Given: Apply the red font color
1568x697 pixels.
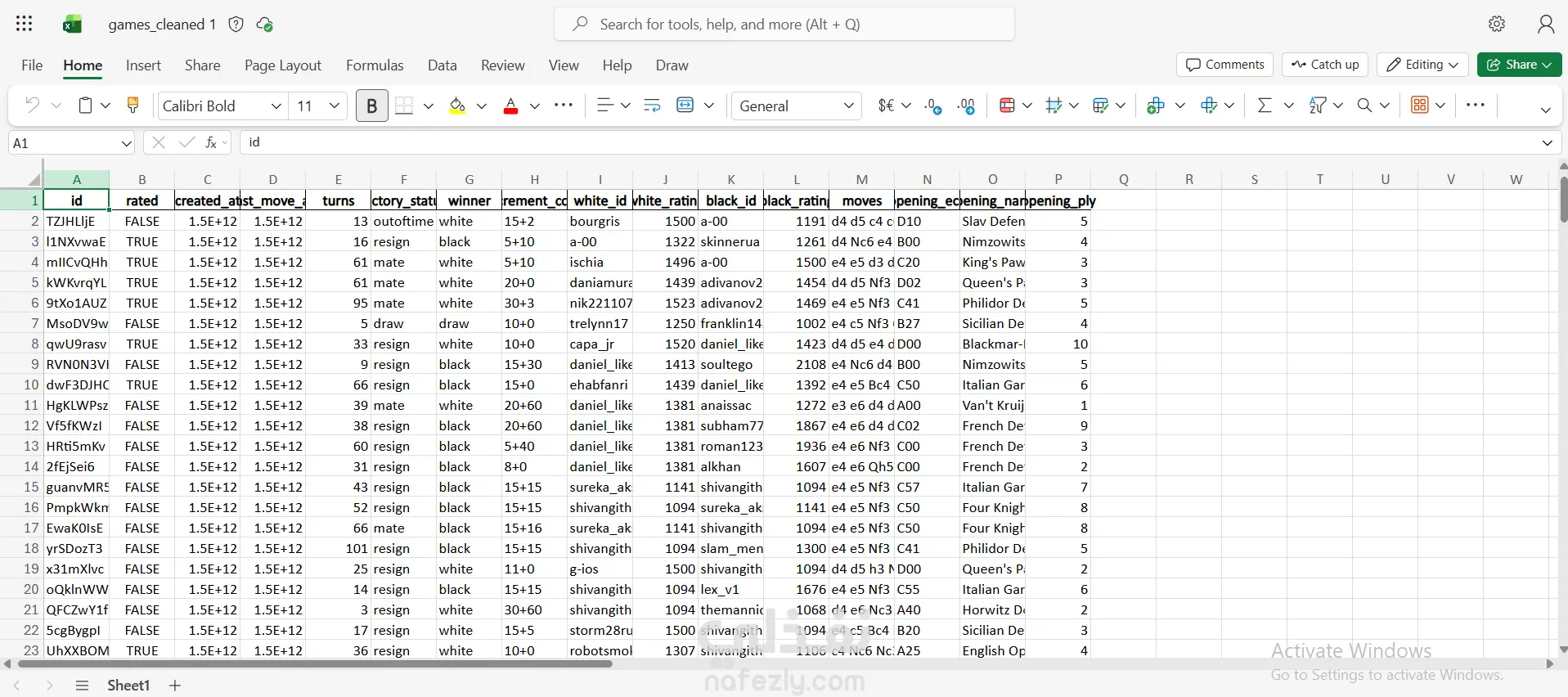Looking at the screenshot, I should [x=511, y=106].
